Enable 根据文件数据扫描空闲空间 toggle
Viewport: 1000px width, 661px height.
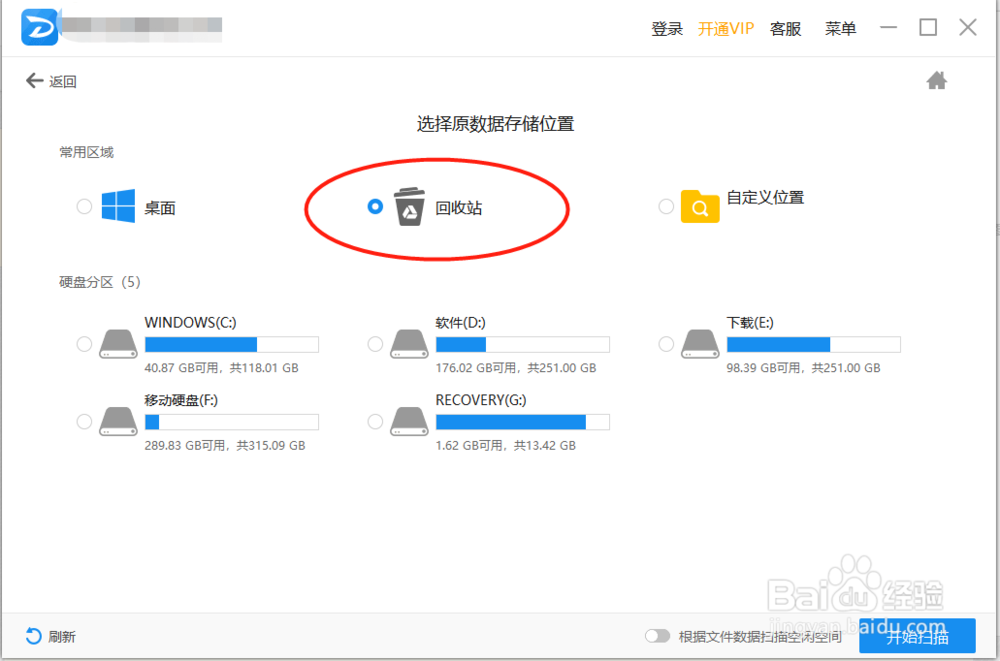[x=658, y=636]
